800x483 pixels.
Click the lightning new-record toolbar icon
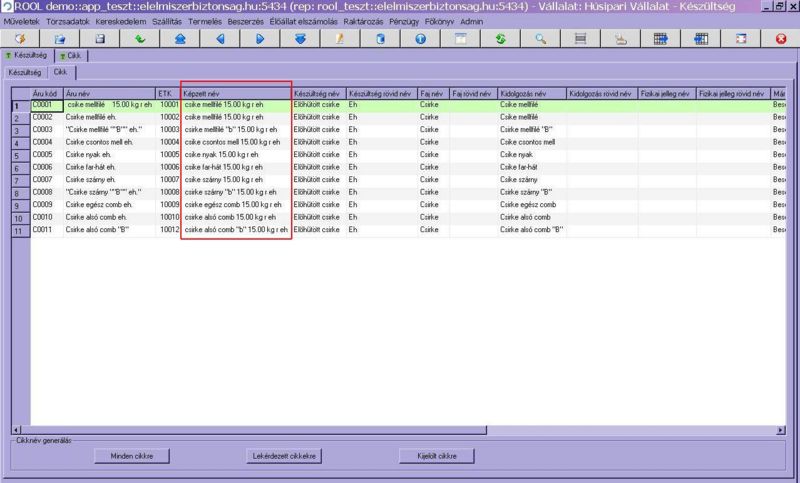point(20,39)
